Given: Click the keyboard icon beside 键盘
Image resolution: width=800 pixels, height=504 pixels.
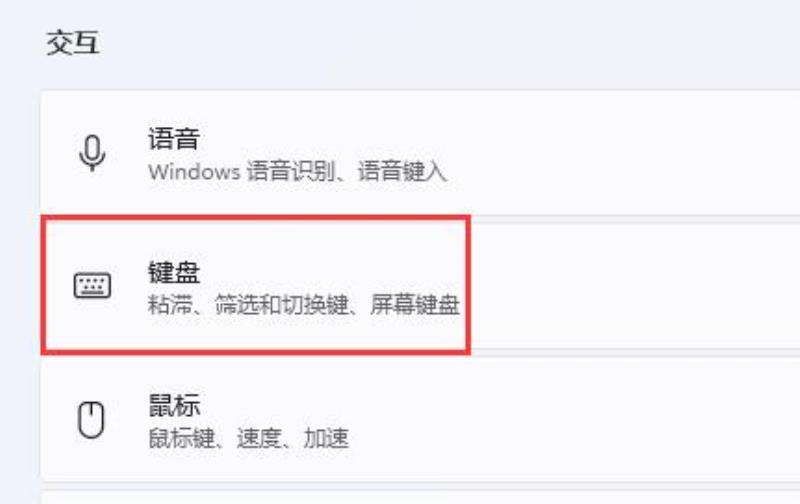Looking at the screenshot, I should 92,285.
